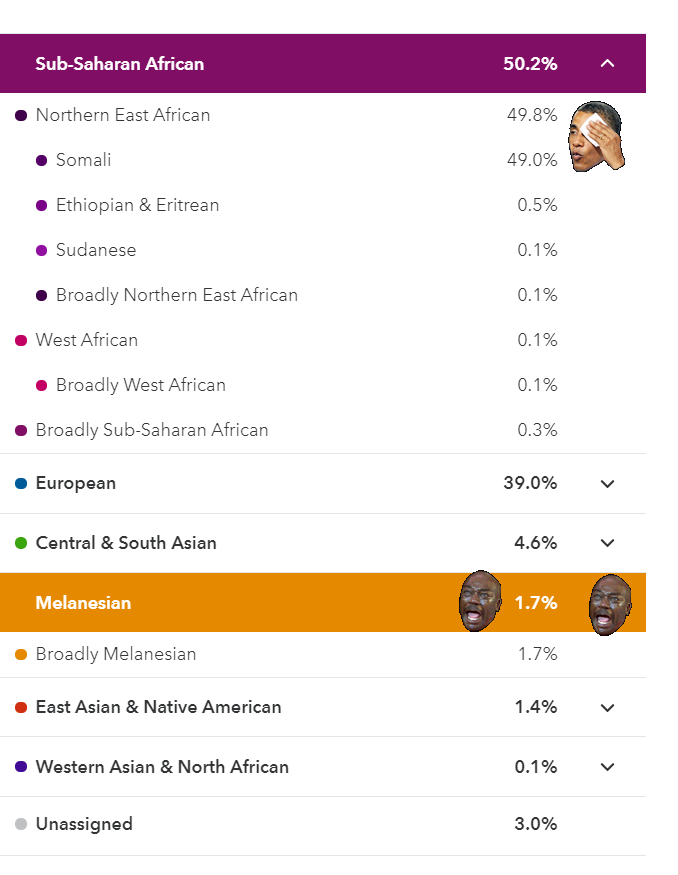This screenshot has height=875, width=678.
Task: Open the Ethiopian & Eritrean entry
Action: [x=137, y=205]
